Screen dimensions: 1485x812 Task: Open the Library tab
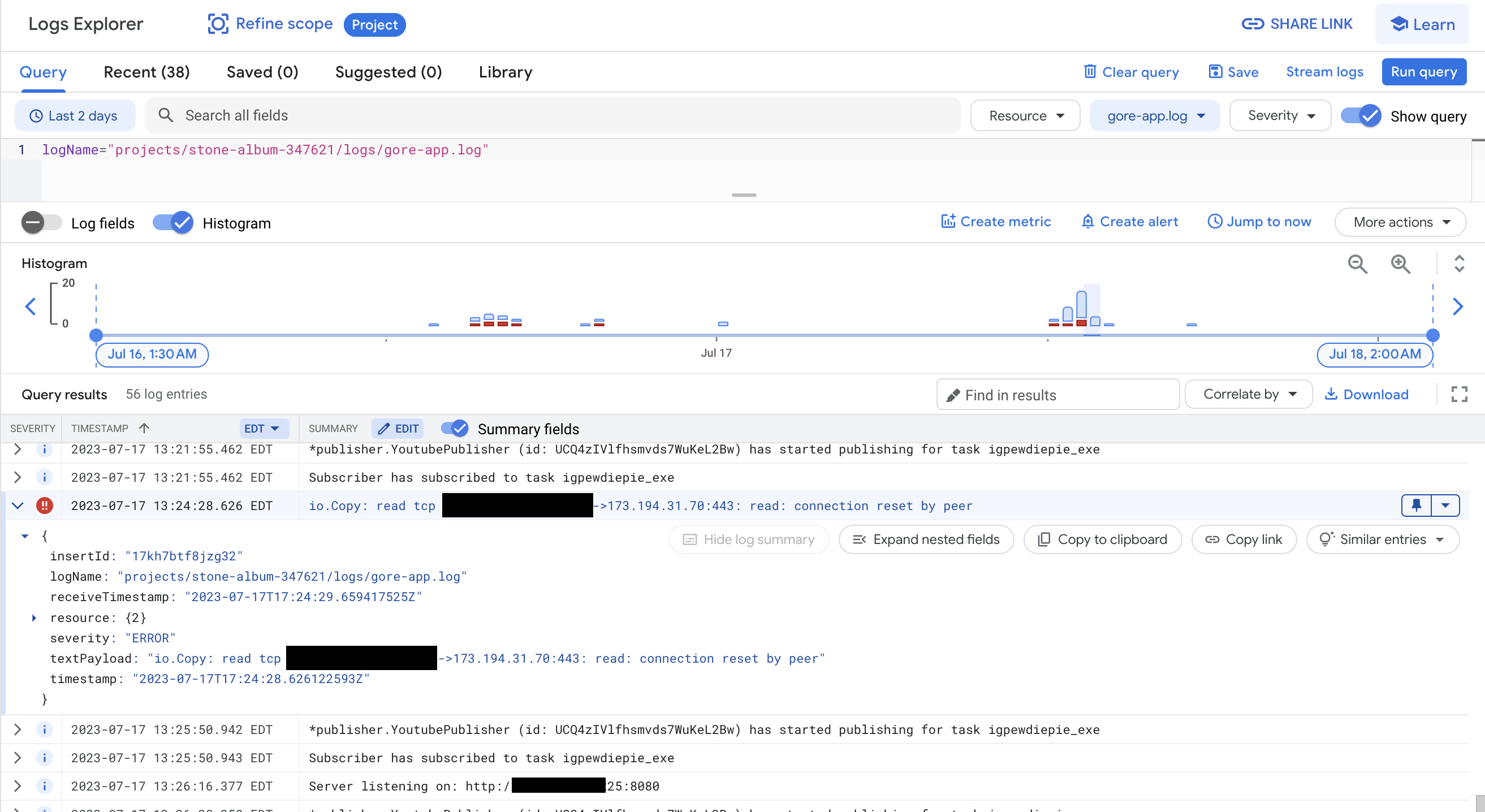pyautogui.click(x=505, y=72)
